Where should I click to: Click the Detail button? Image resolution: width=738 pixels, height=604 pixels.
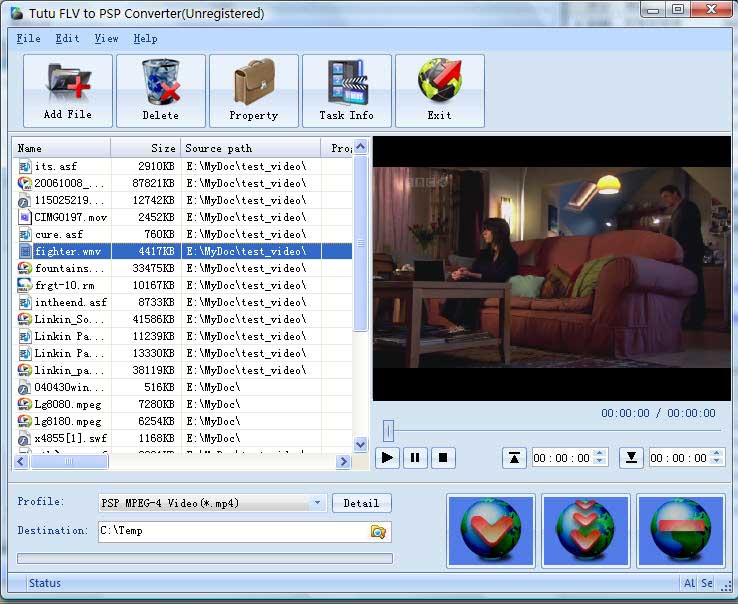(361, 503)
